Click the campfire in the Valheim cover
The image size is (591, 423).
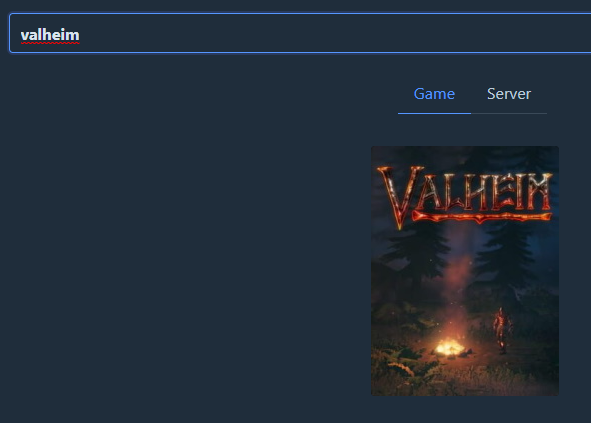450,347
